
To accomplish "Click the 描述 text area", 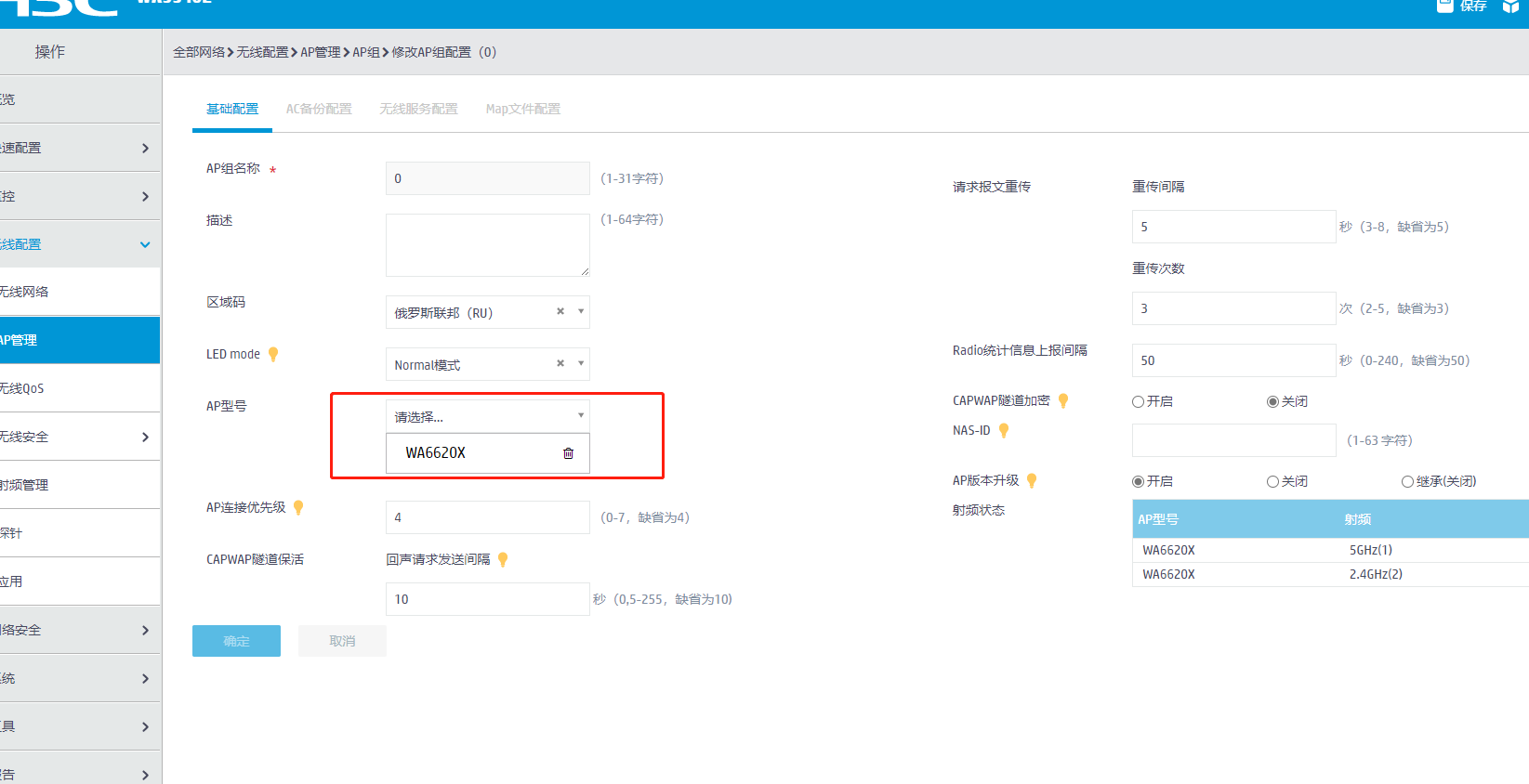I will tap(488, 245).
